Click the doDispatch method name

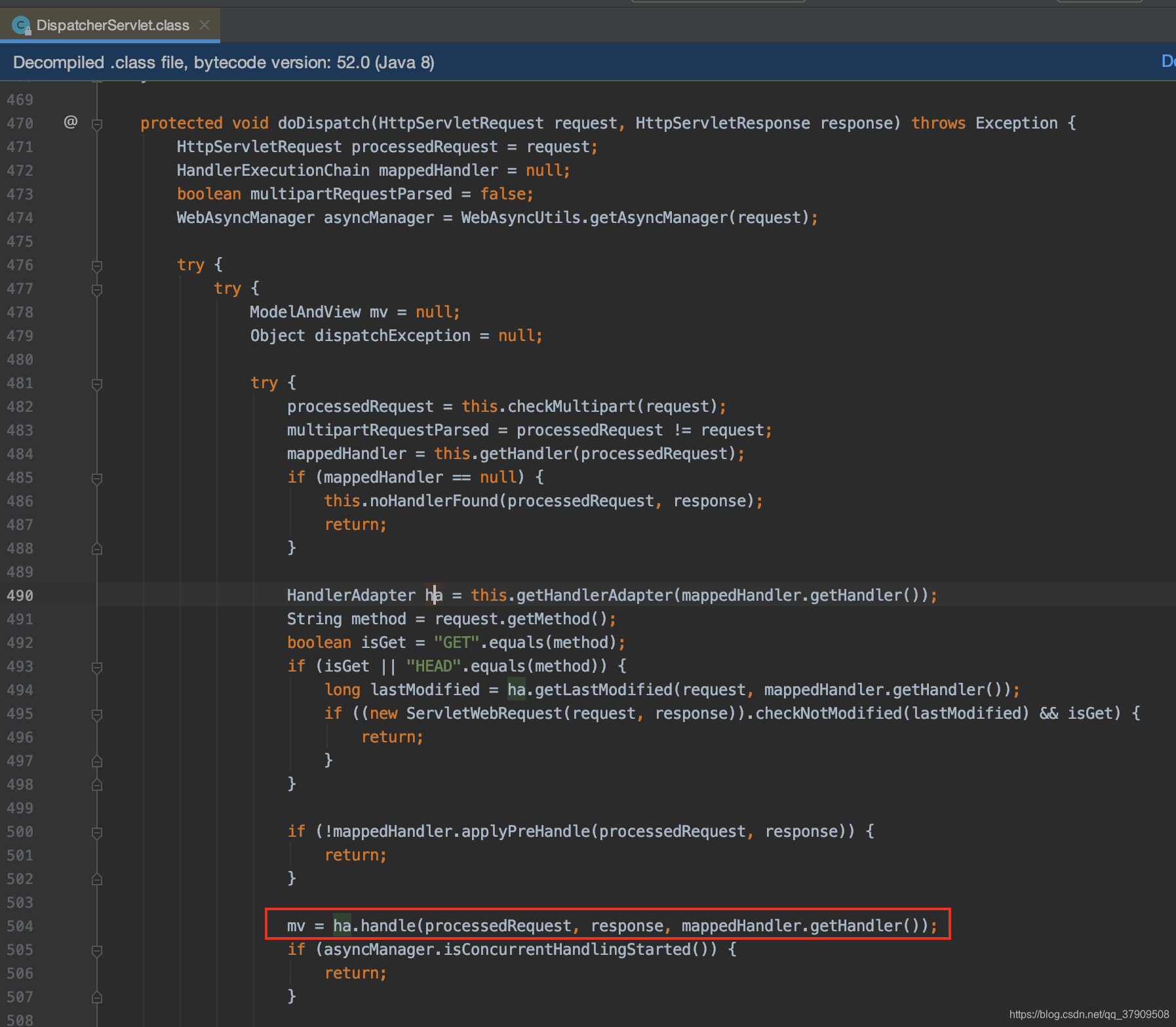pos(324,123)
